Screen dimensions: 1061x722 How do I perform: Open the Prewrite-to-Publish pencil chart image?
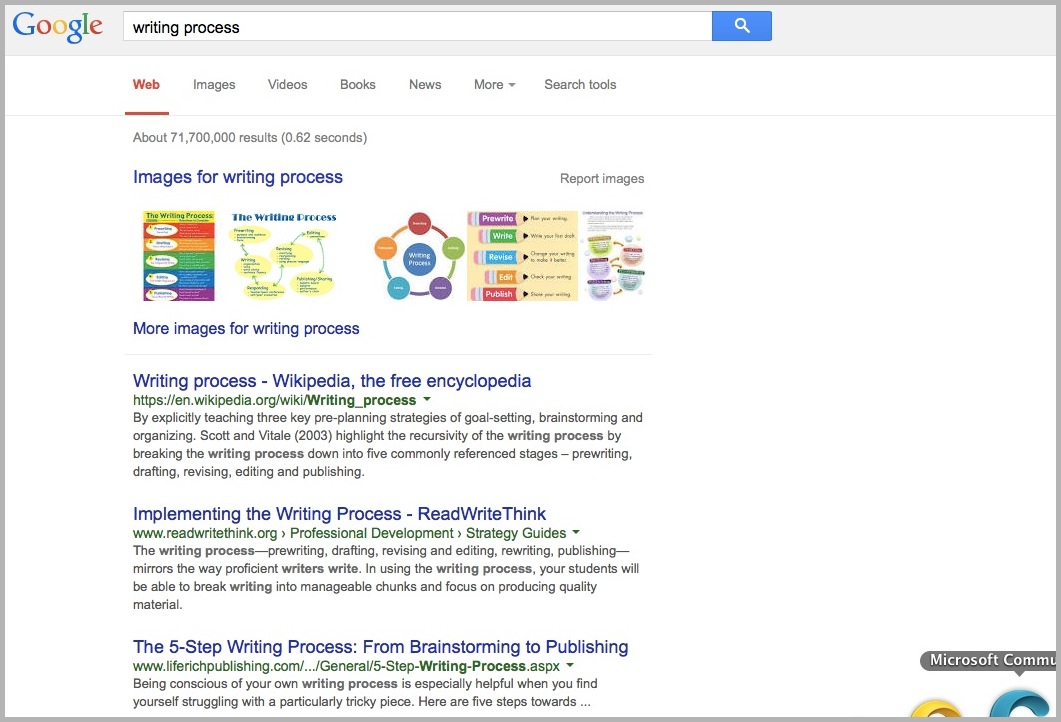click(x=522, y=255)
